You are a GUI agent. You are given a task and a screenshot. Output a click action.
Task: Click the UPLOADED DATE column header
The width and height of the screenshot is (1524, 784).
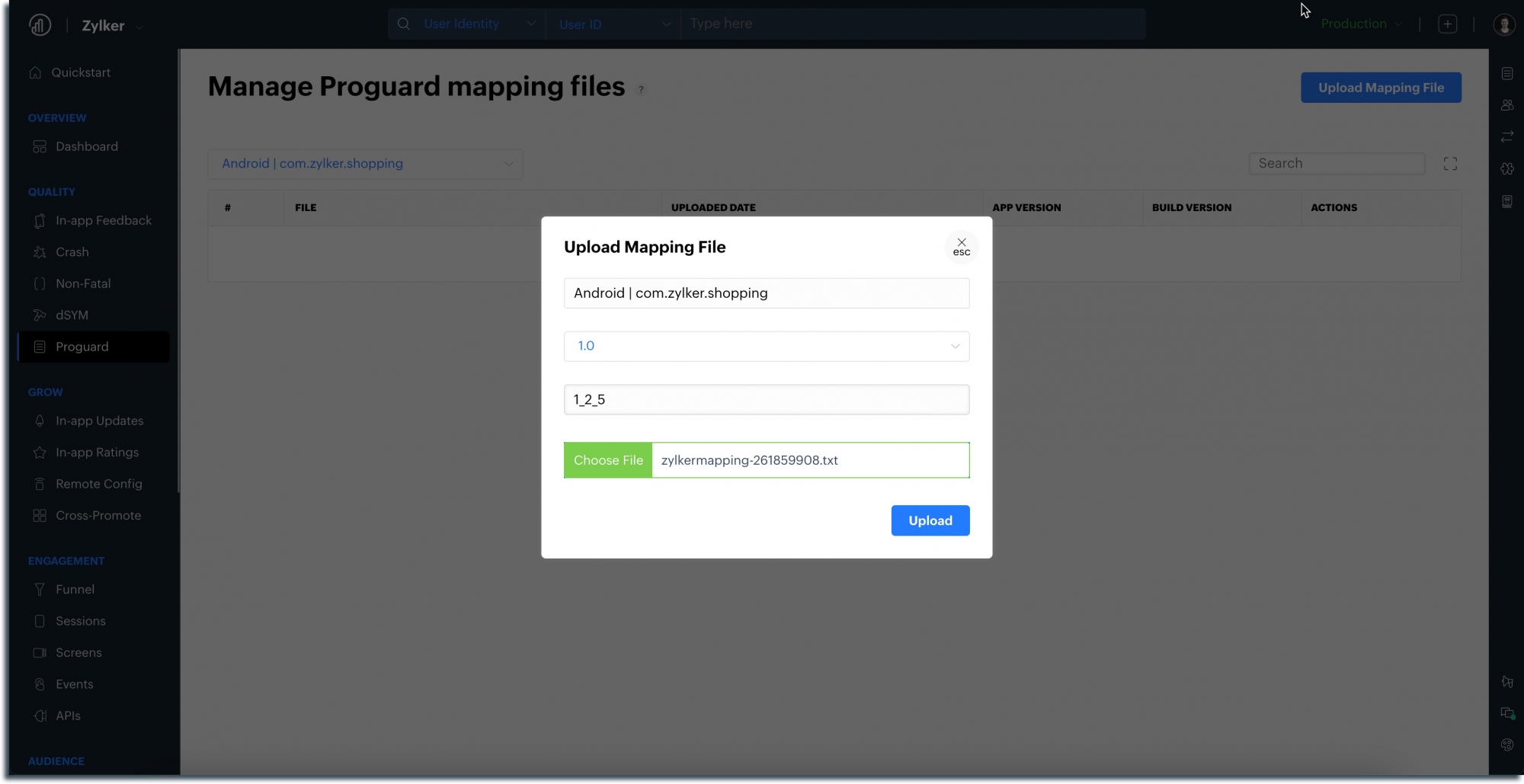[713, 207]
